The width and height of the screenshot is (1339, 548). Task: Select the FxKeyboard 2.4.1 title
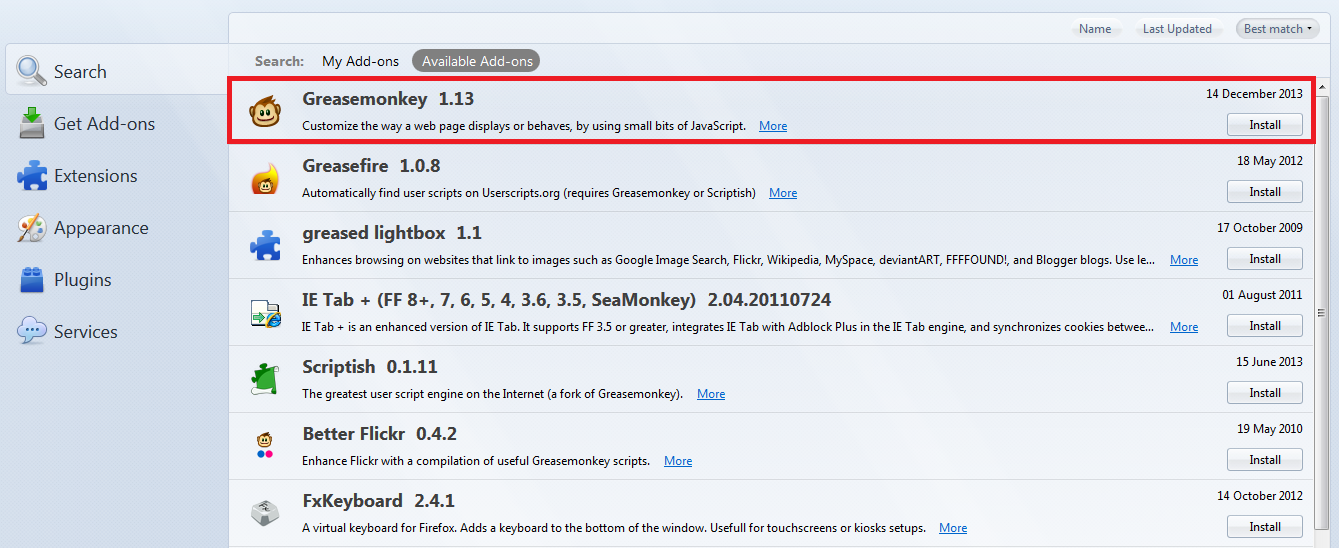[x=380, y=501]
